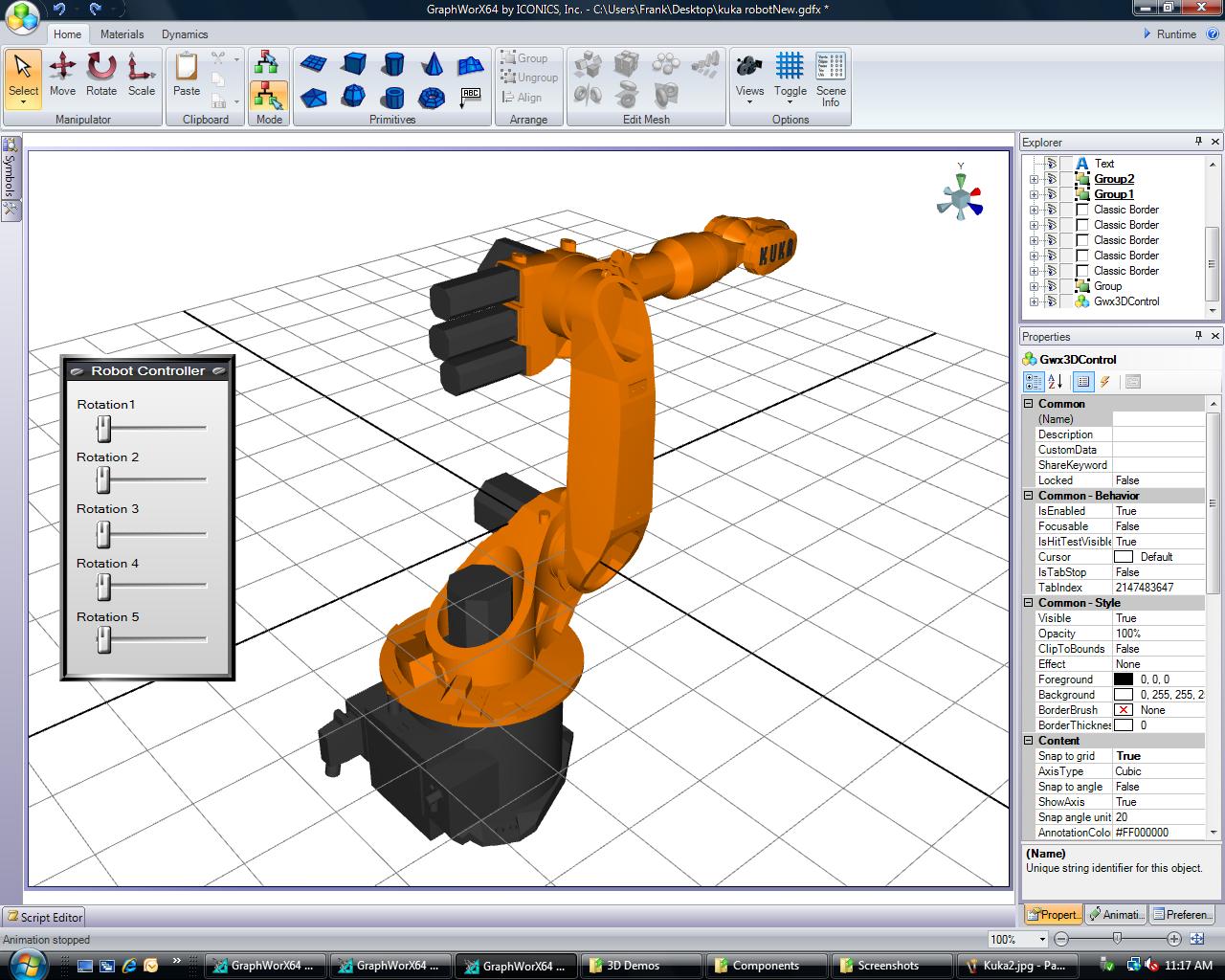This screenshot has height=980, width=1225.
Task: Toggle visibility eye for Group1
Action: 1052,194
